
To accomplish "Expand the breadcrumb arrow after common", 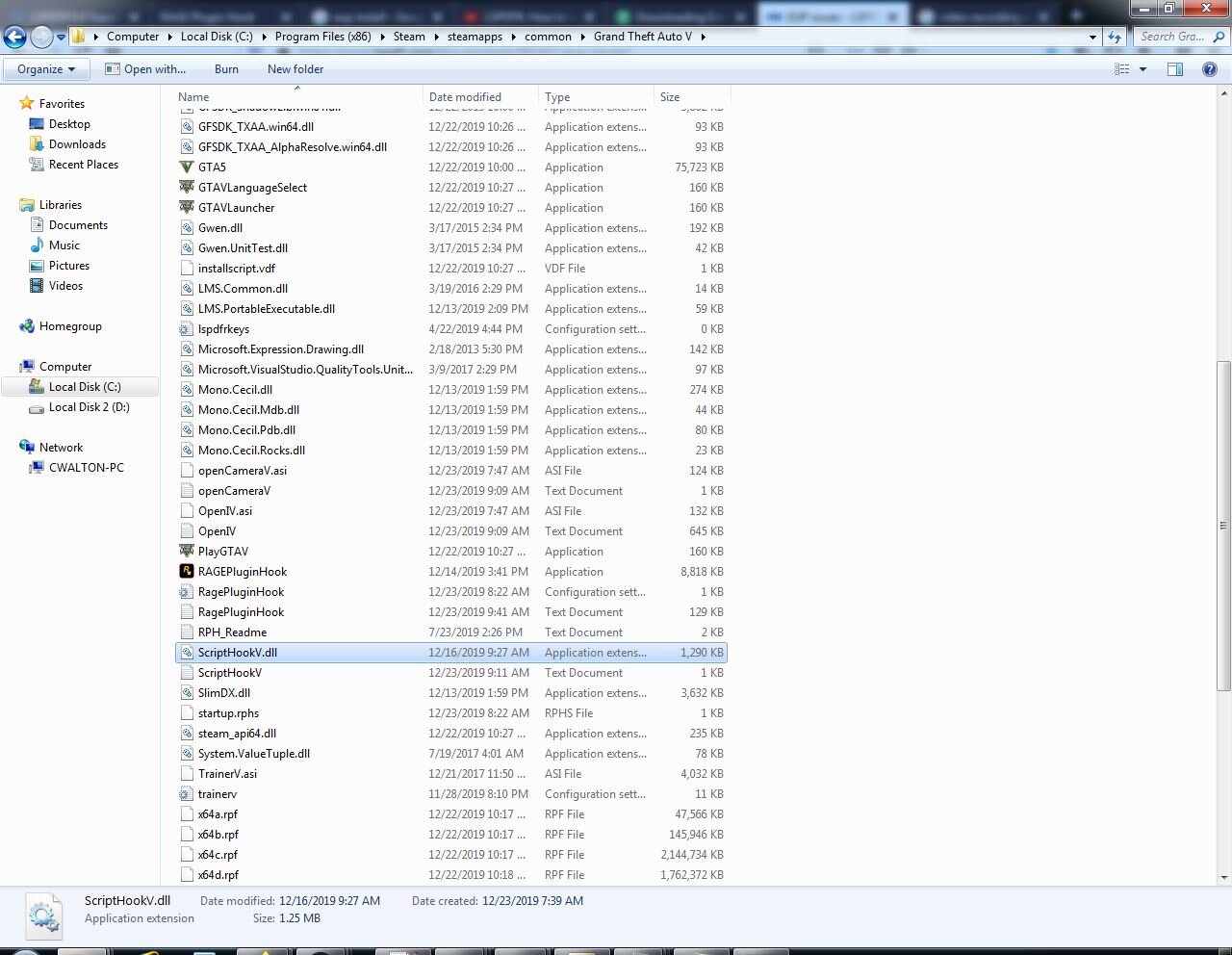I will point(582,37).
